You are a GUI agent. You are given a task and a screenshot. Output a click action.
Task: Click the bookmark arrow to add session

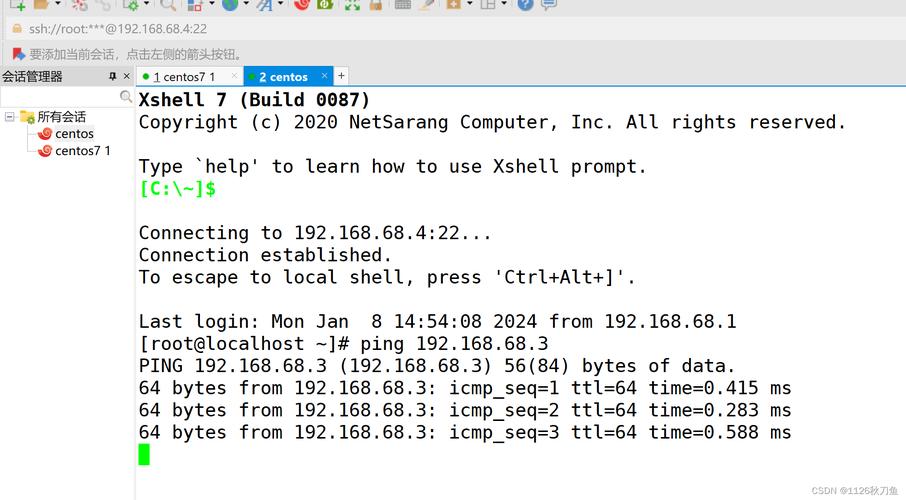pyautogui.click(x=18, y=54)
